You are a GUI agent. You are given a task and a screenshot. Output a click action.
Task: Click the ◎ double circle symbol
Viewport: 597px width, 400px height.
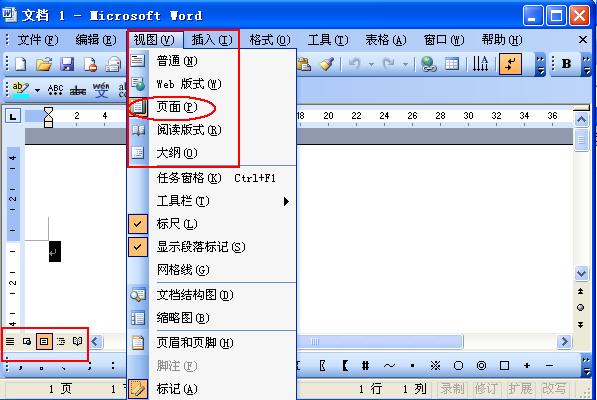pos(481,366)
